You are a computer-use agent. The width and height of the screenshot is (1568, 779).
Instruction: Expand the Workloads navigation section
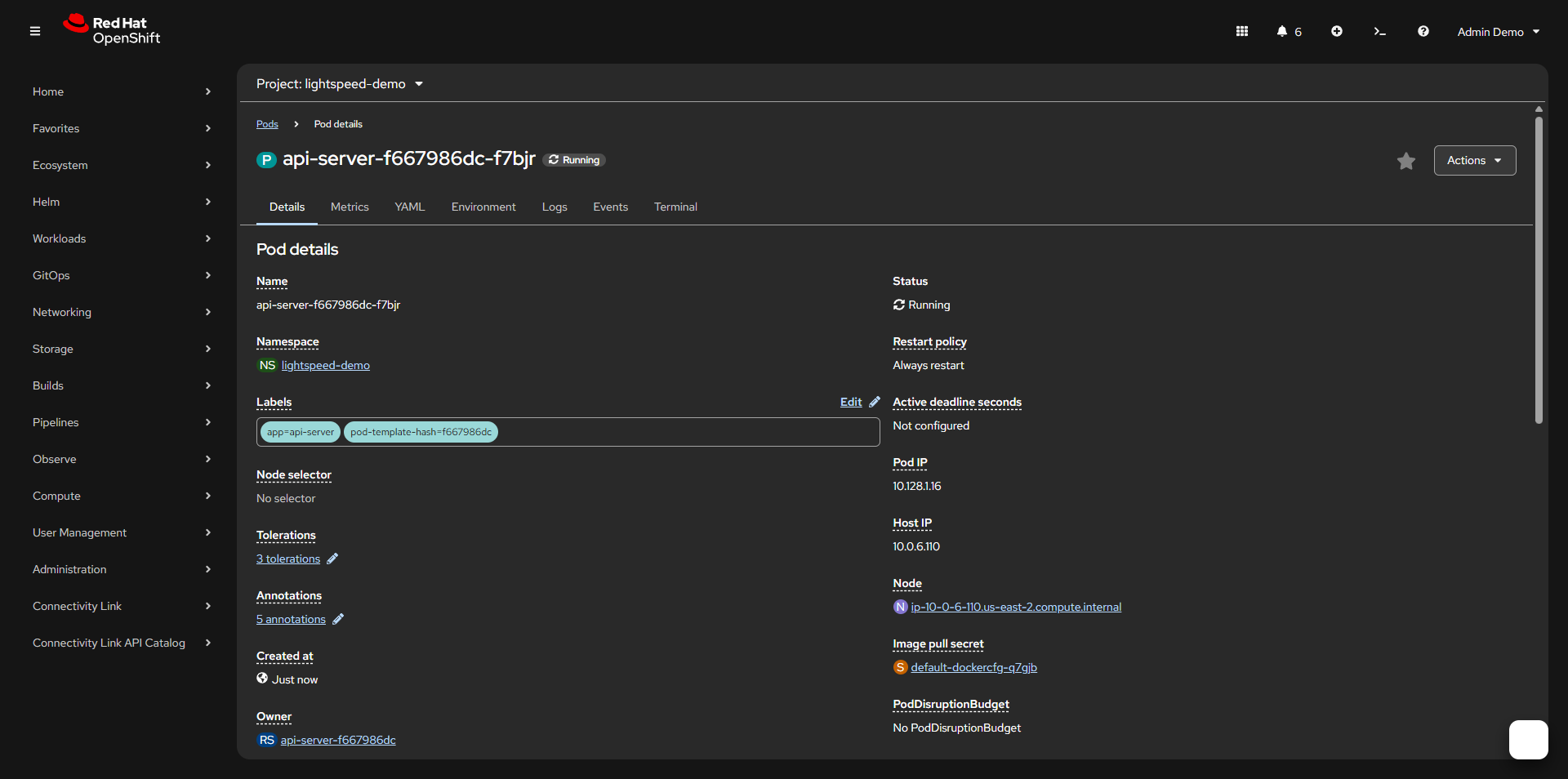point(122,238)
